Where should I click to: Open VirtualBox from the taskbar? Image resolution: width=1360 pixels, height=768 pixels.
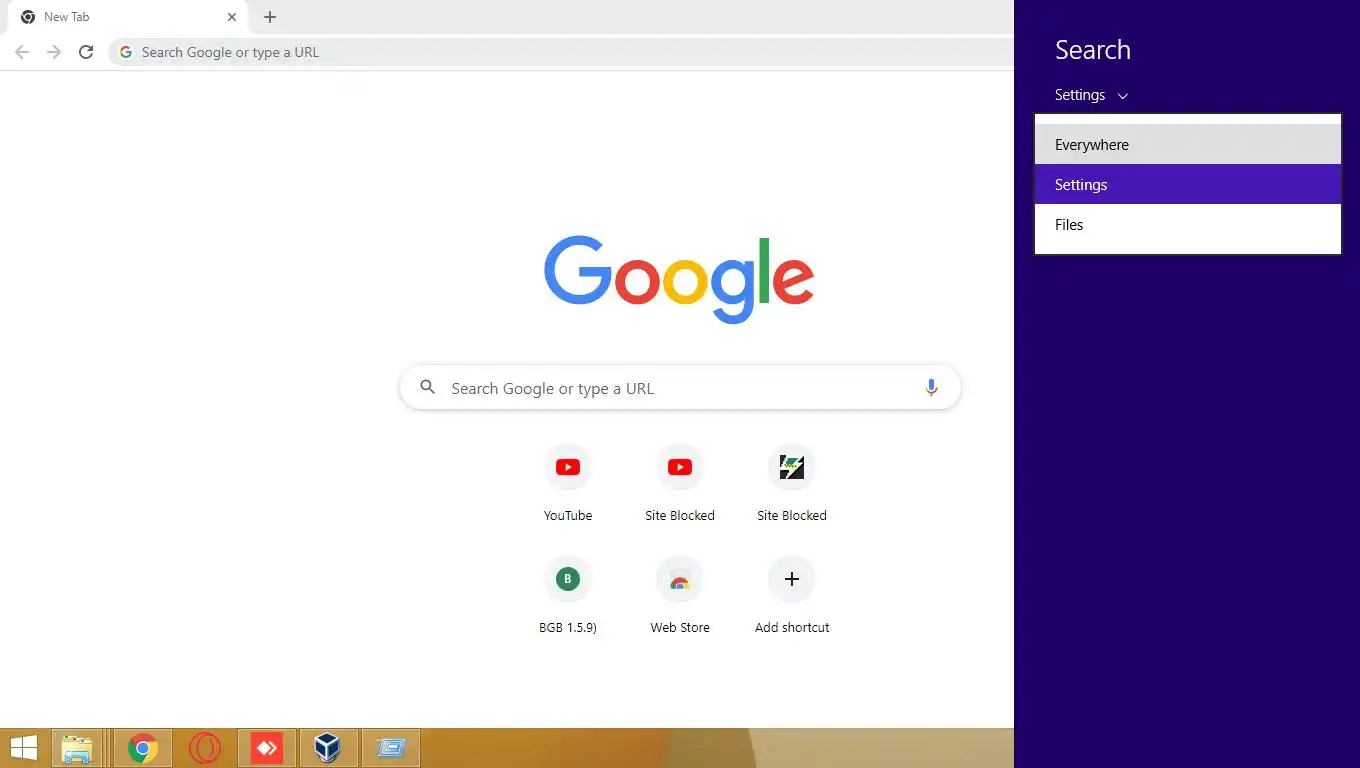[328, 748]
